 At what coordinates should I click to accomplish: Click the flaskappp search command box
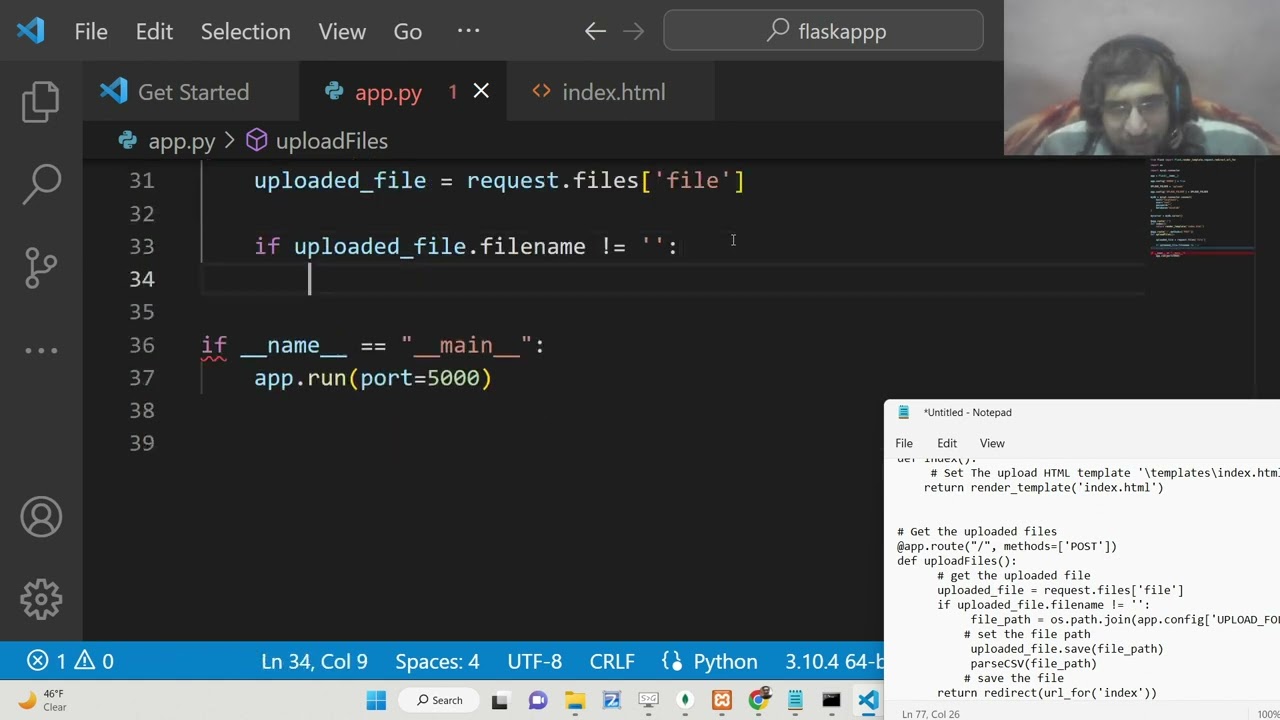823,32
